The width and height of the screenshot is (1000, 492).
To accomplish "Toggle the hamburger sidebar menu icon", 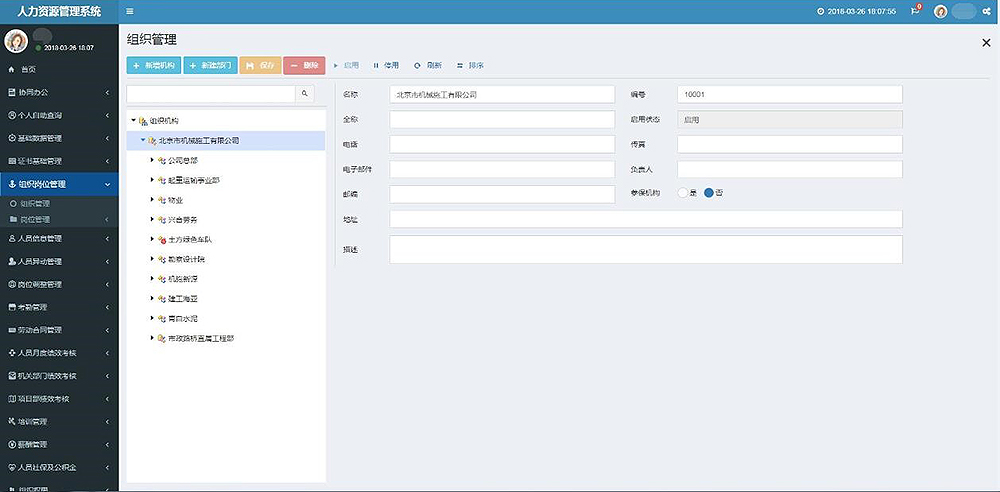I will point(130,11).
